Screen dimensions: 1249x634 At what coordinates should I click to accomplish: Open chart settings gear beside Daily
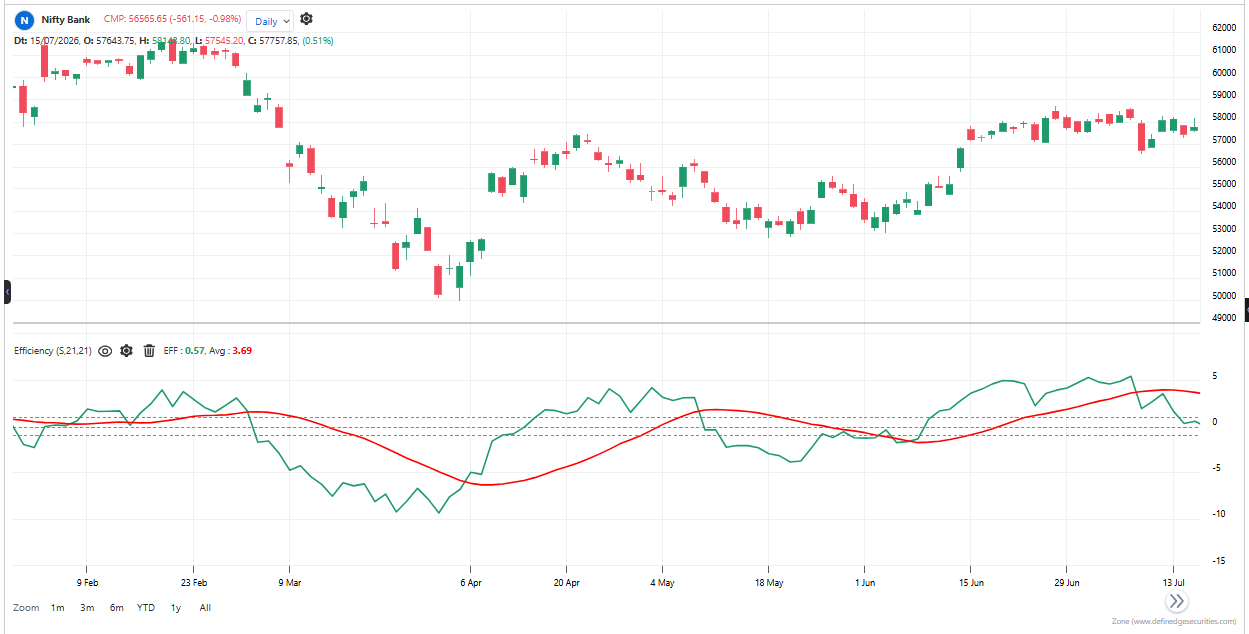pos(306,19)
